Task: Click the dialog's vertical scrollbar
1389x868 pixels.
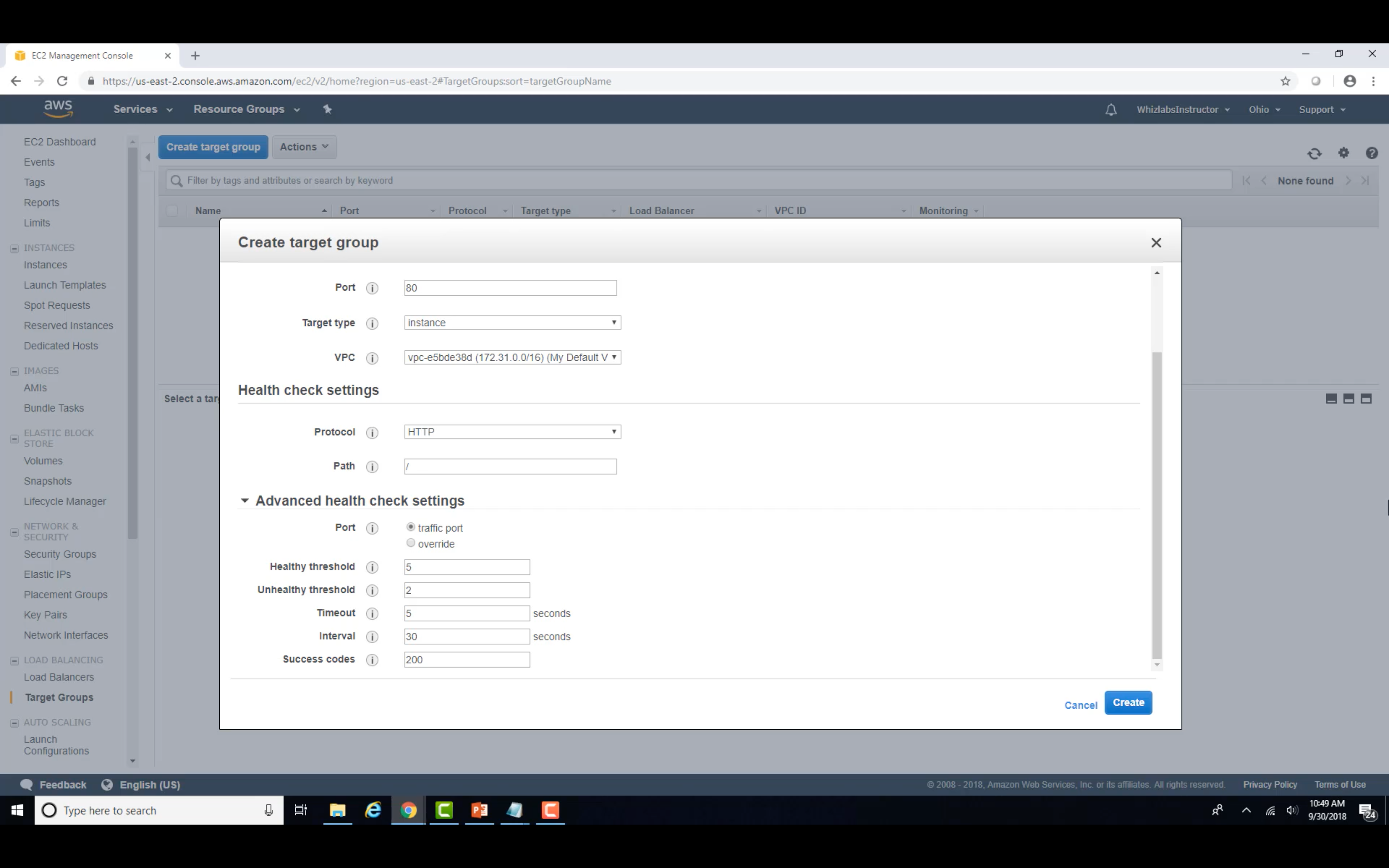Action: pyautogui.click(x=1156, y=505)
